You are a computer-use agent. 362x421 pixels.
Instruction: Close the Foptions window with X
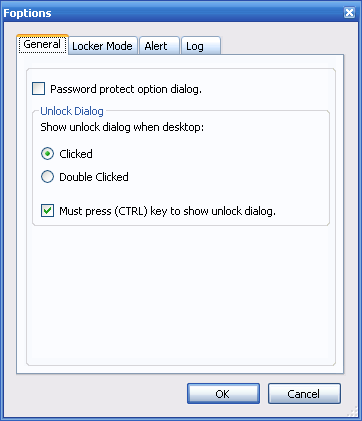pos(349,13)
